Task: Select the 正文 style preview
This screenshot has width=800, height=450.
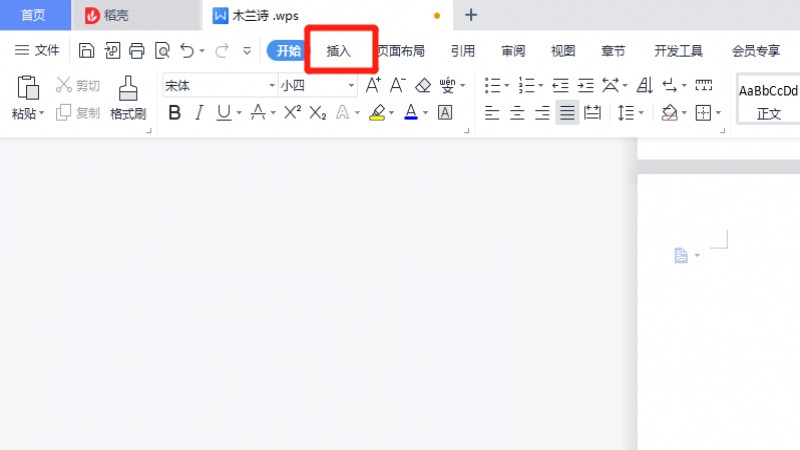Action: coord(768,101)
